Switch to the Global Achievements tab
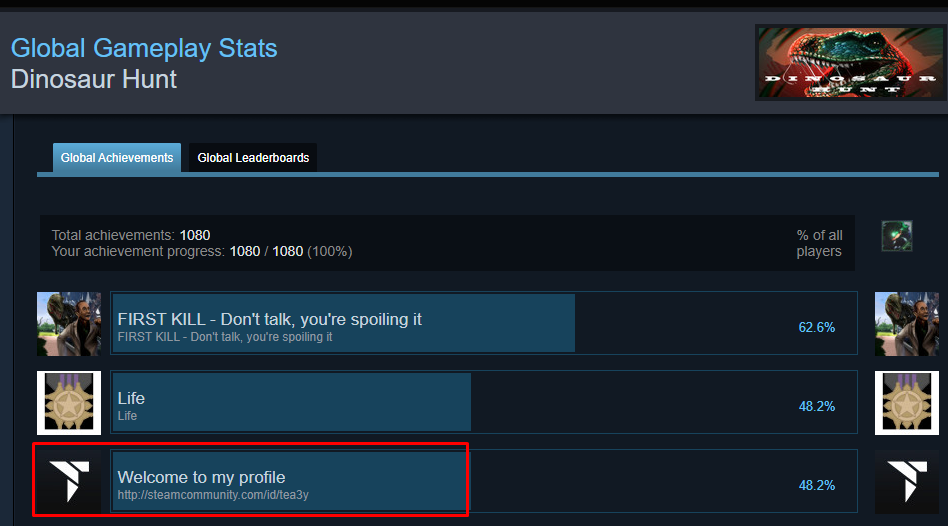 (117, 158)
